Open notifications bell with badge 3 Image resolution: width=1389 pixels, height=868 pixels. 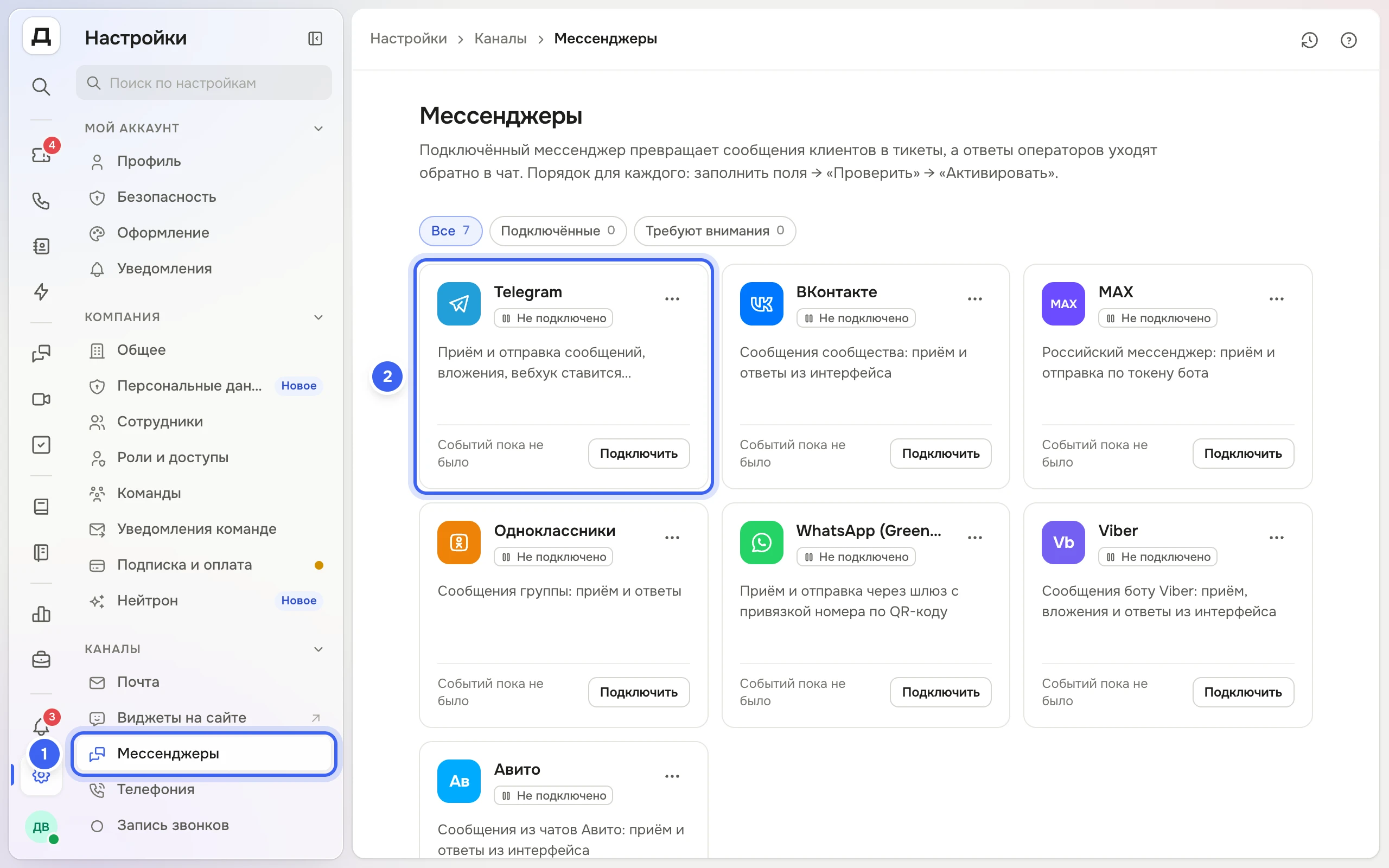click(x=41, y=726)
